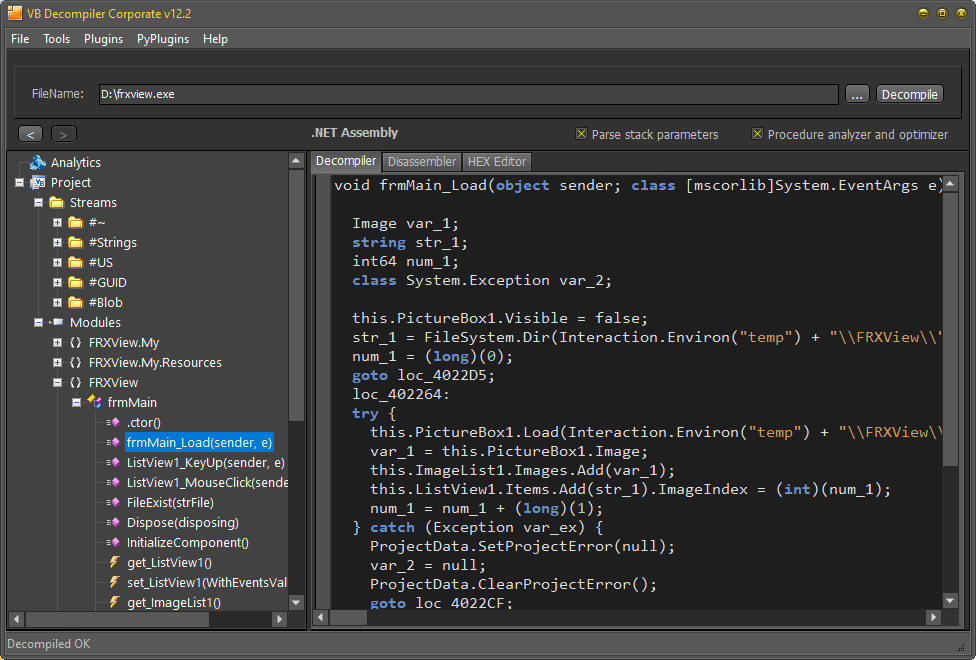Click the Decompile button

(x=909, y=94)
